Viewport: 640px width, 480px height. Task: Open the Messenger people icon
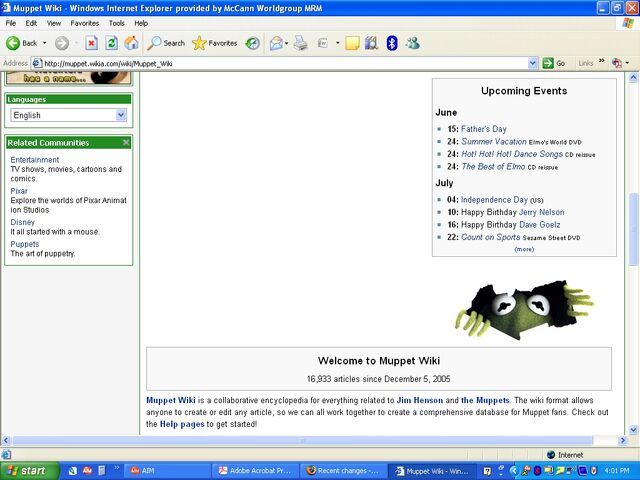[x=413, y=43]
